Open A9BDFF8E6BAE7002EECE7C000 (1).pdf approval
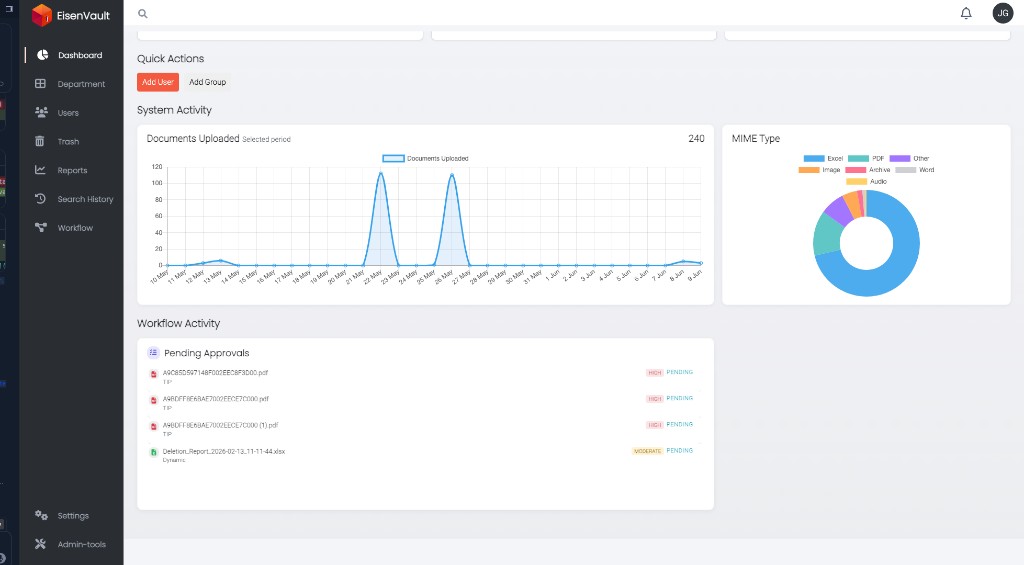Viewport: 1024px width, 565px height. pyautogui.click(x=220, y=425)
